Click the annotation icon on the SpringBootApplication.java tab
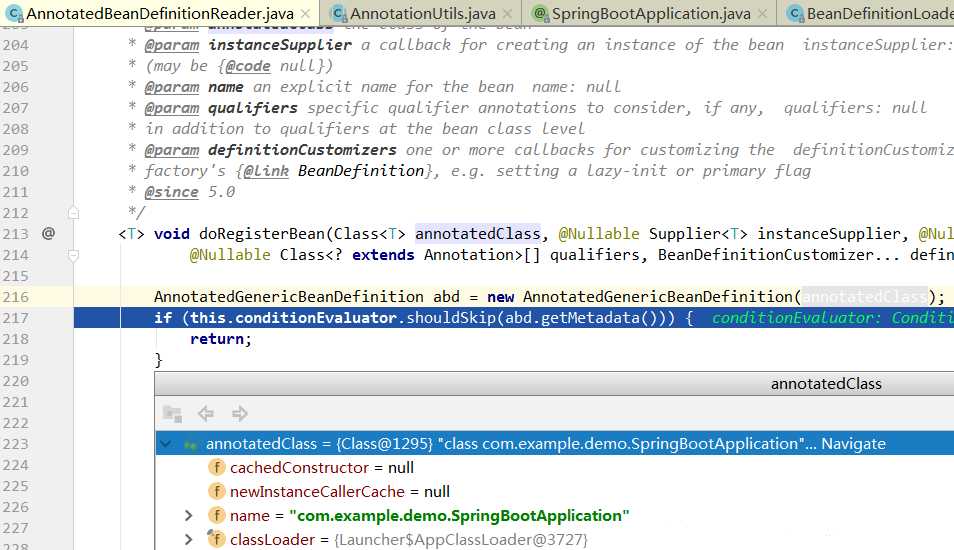 click(540, 13)
